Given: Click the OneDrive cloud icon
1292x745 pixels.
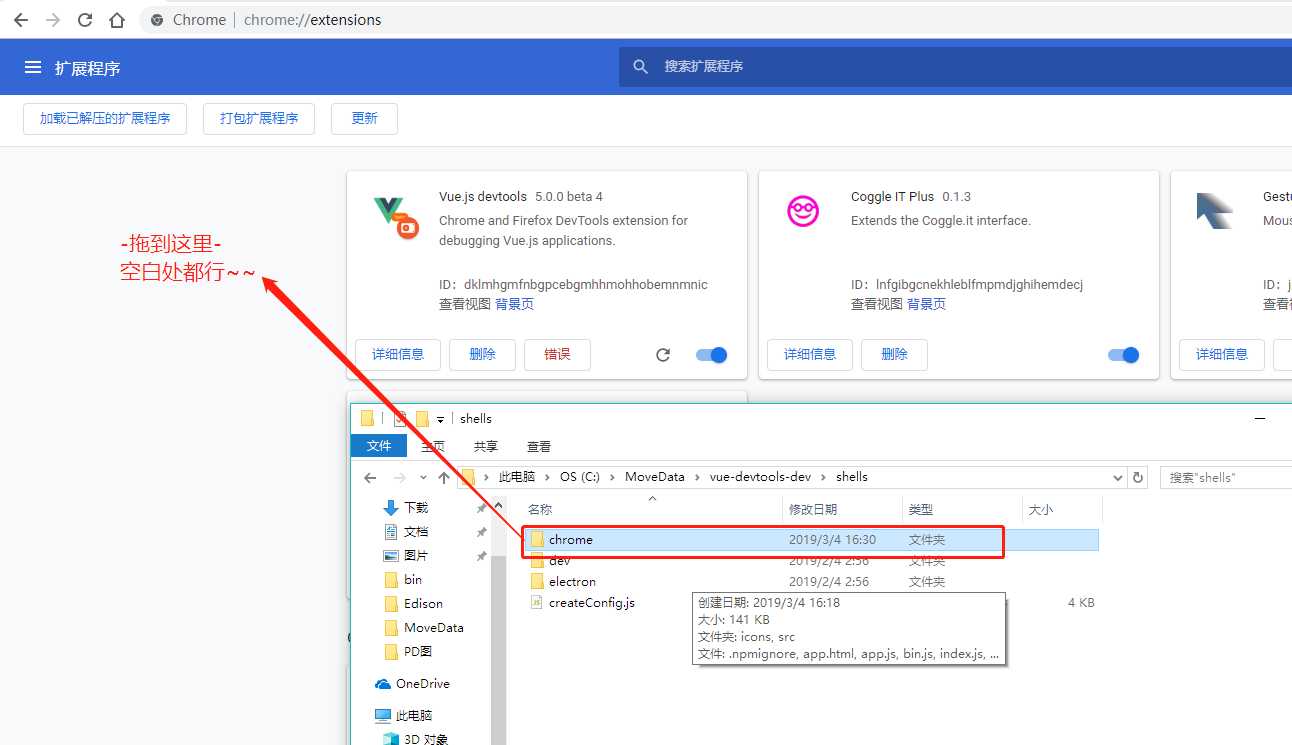Looking at the screenshot, I should 382,684.
